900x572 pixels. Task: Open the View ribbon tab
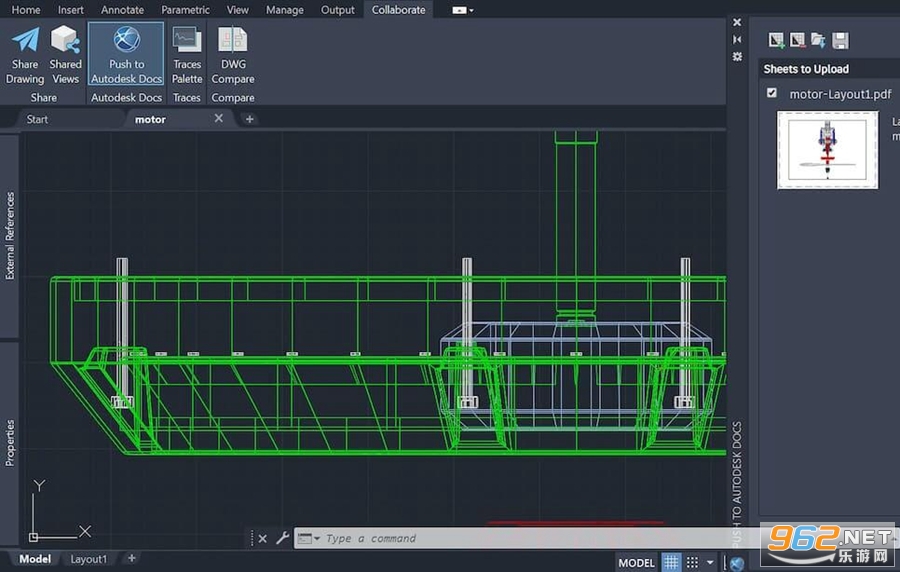click(238, 10)
